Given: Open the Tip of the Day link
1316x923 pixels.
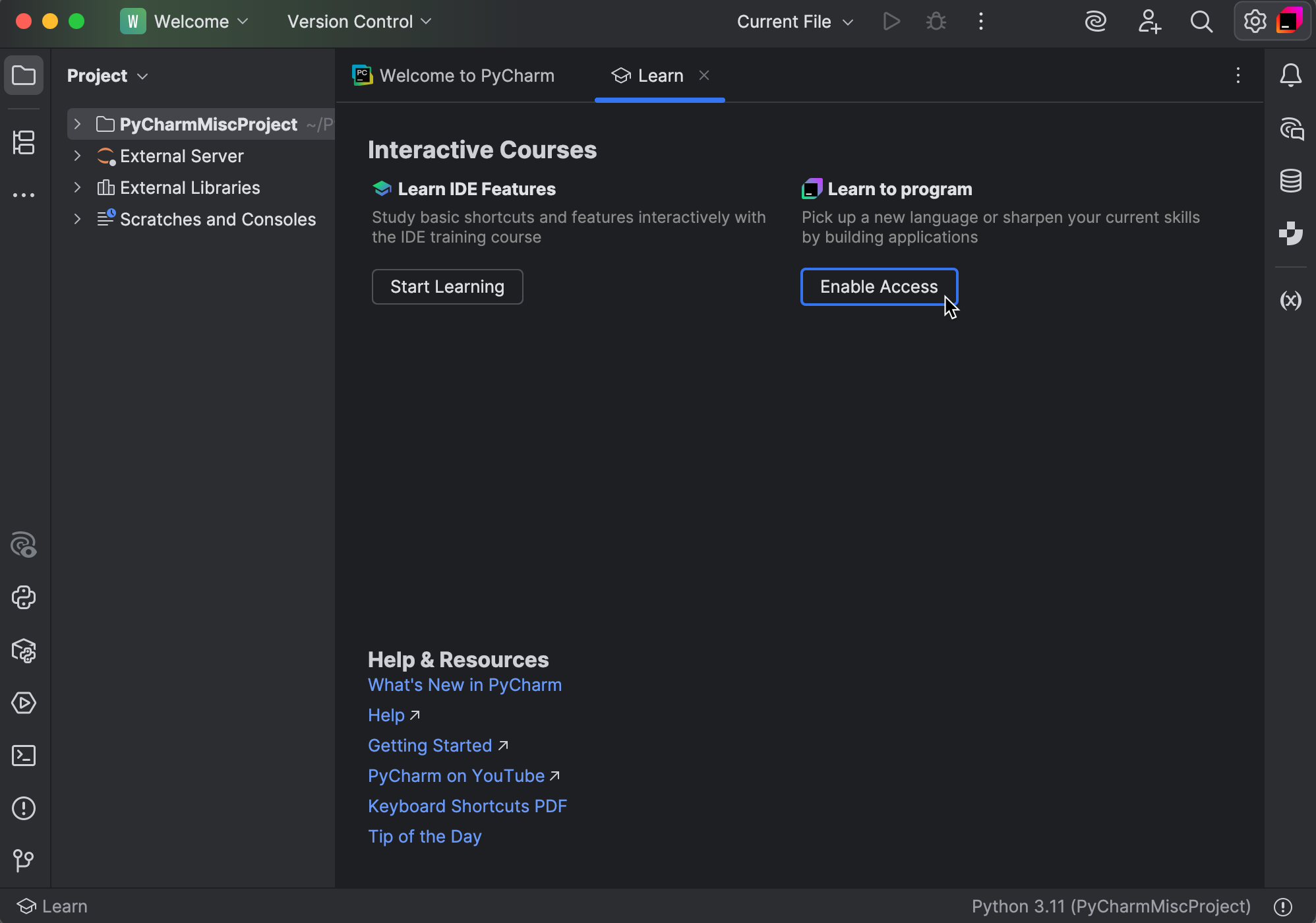Looking at the screenshot, I should (x=424, y=836).
